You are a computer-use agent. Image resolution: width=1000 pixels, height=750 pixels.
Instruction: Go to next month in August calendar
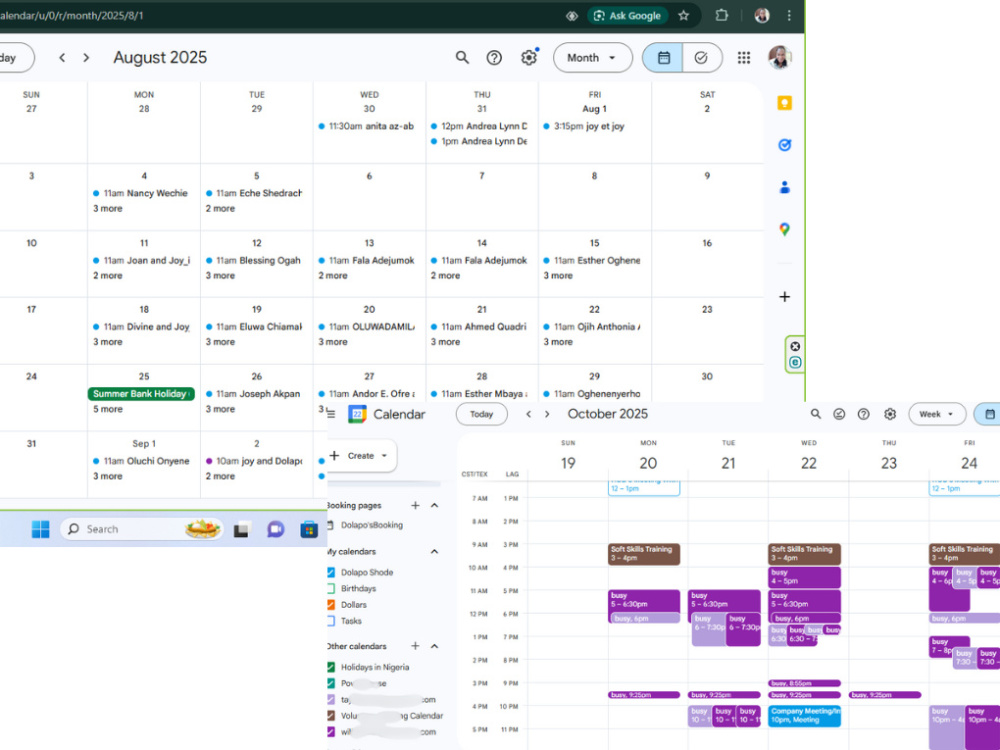tap(86, 58)
